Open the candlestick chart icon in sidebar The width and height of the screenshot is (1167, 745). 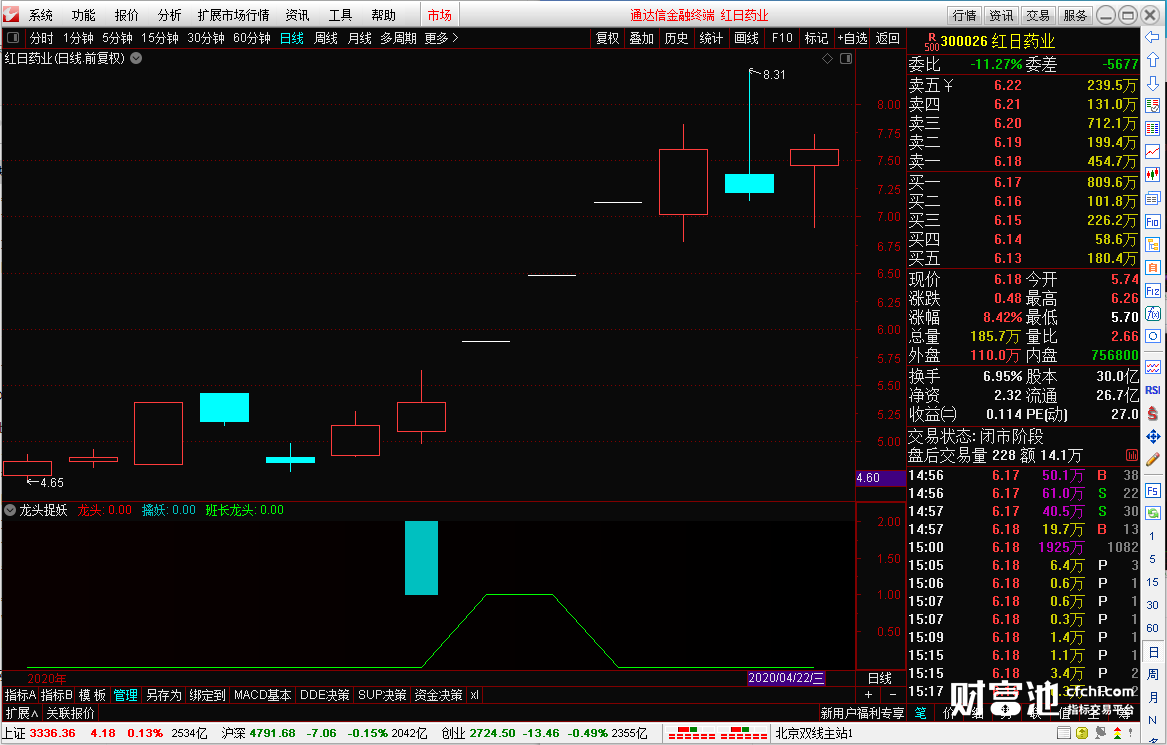click(1153, 175)
